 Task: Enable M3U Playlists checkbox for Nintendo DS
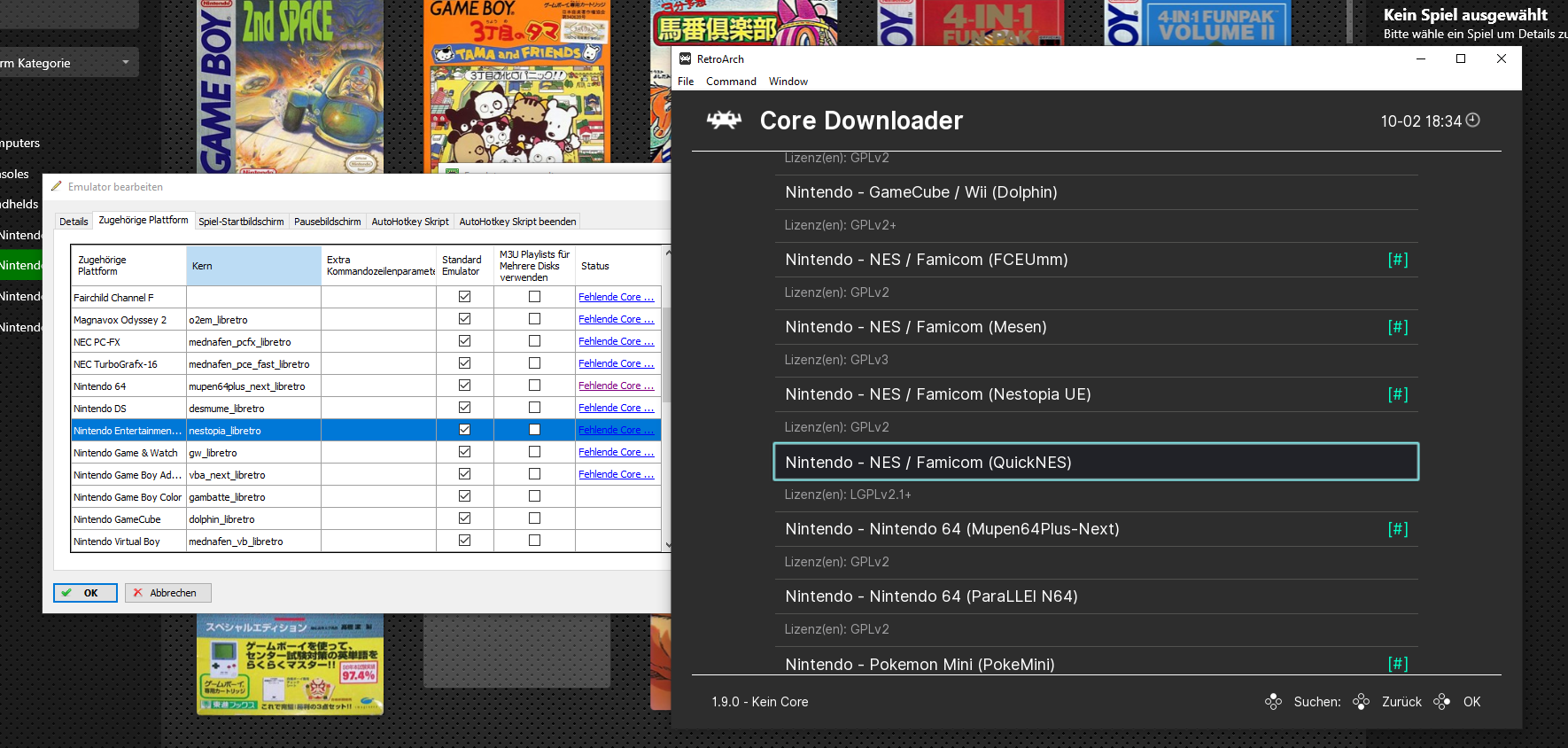coord(534,408)
